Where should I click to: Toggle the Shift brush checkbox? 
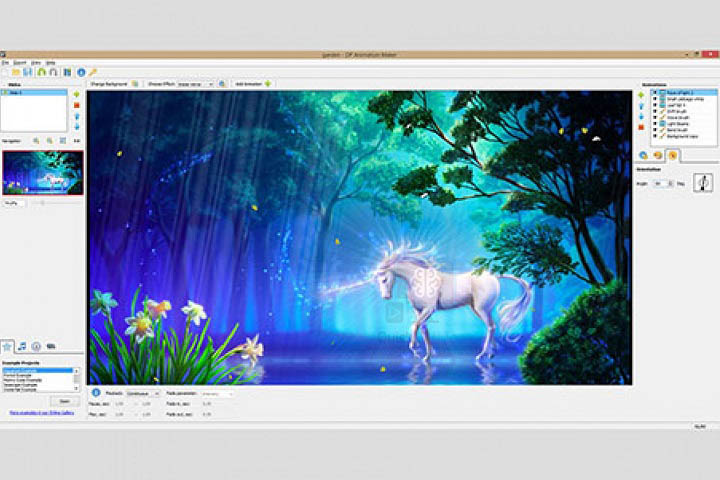655,111
